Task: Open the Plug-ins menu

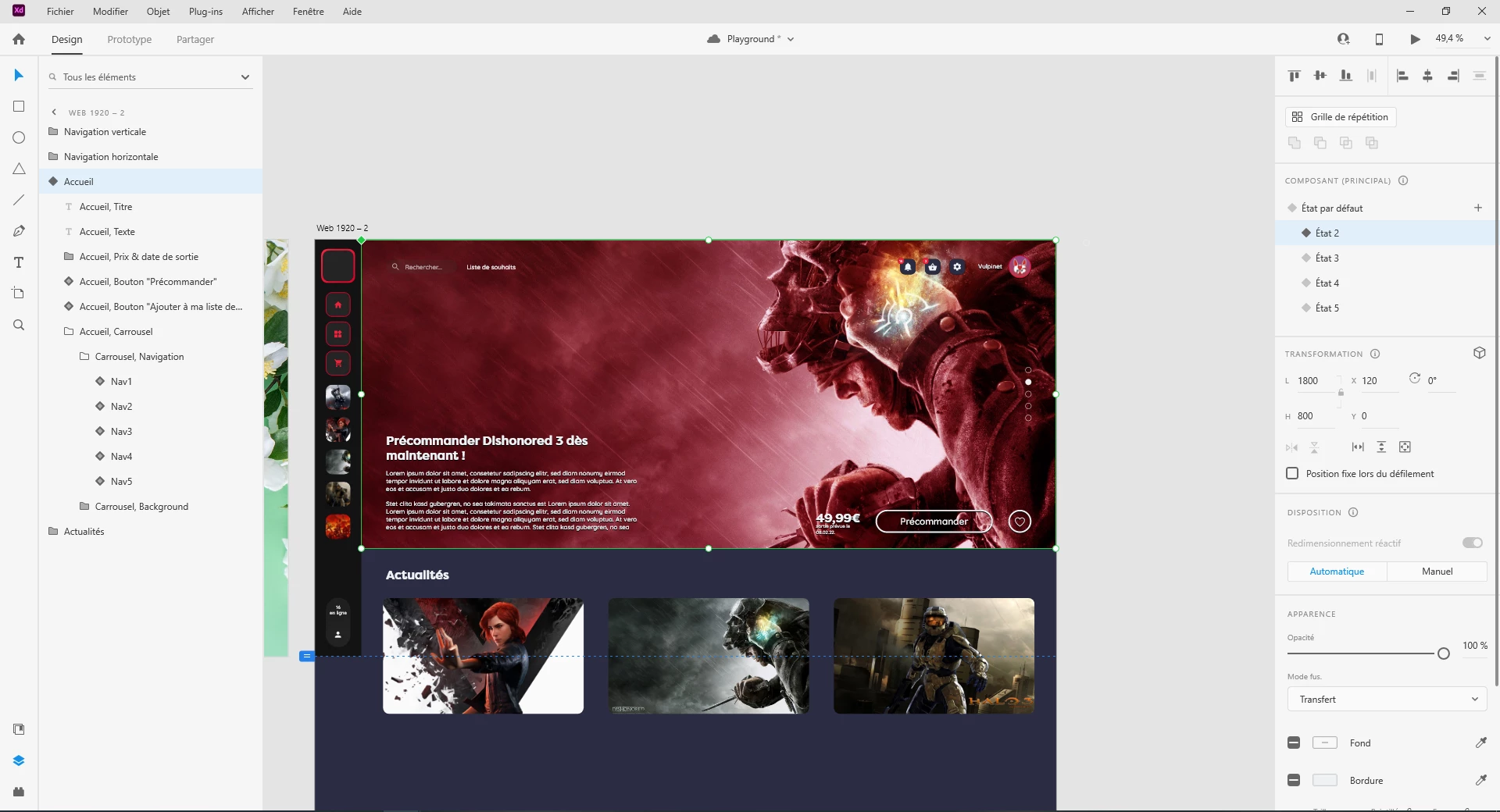Action: [x=205, y=12]
